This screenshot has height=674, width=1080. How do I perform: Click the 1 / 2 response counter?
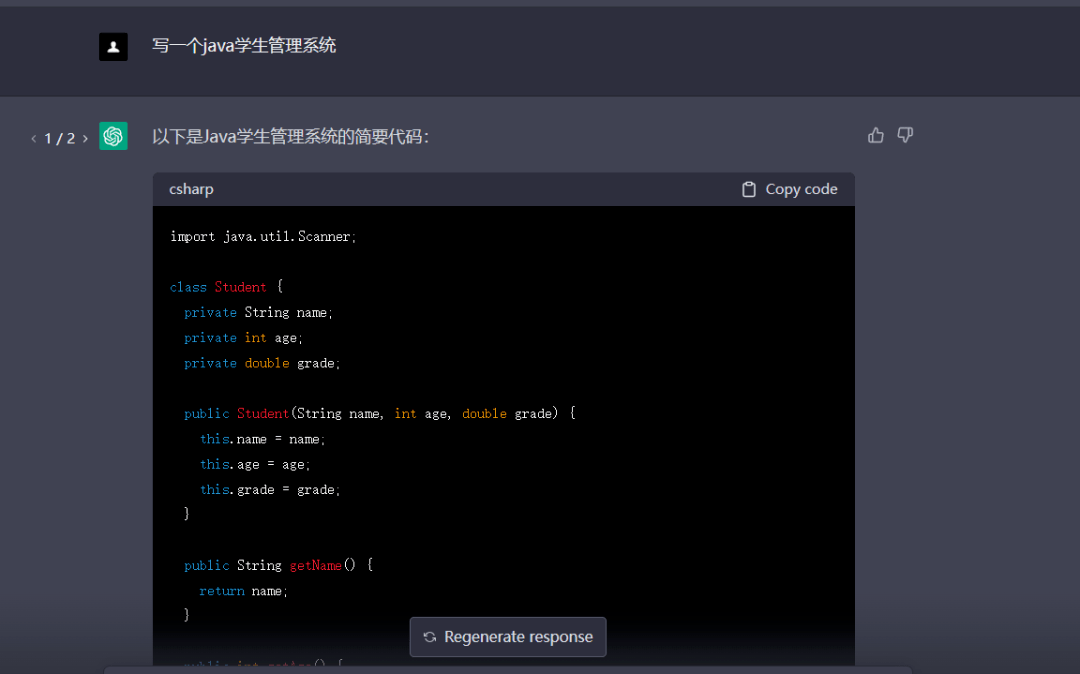point(59,138)
